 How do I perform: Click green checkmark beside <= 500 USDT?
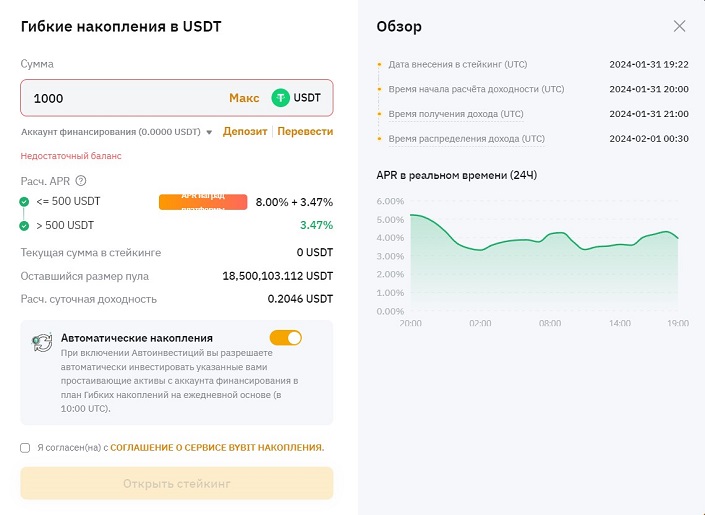click(x=24, y=202)
